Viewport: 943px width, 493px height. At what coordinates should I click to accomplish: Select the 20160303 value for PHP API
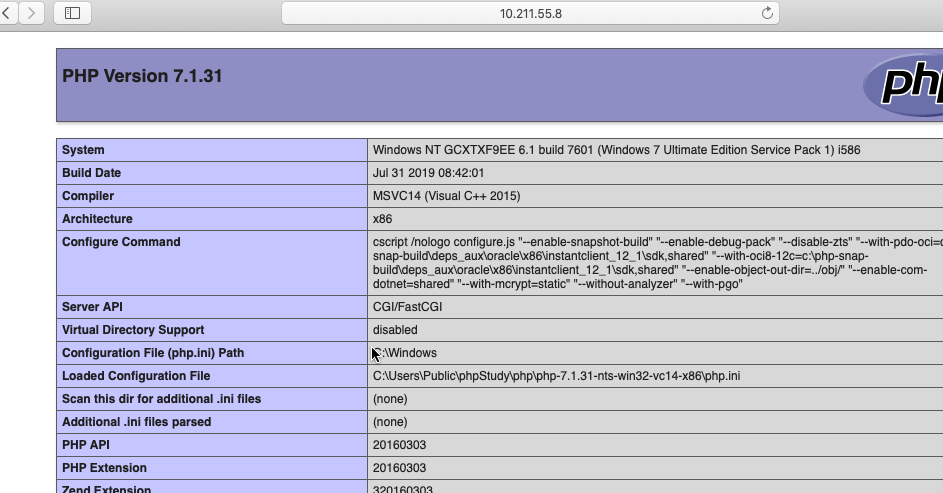[399, 445]
